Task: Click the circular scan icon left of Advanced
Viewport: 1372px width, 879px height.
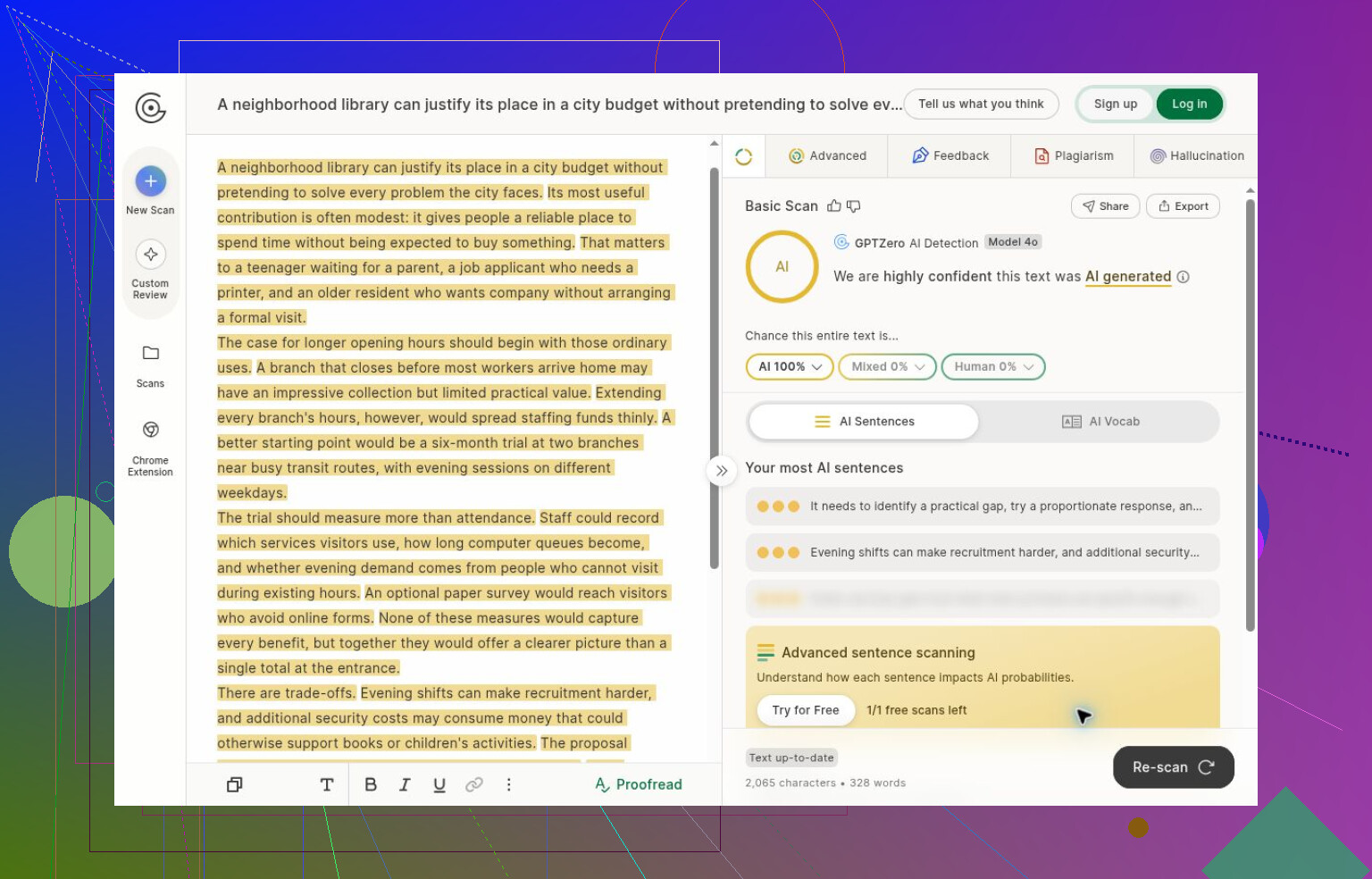Action: click(743, 156)
